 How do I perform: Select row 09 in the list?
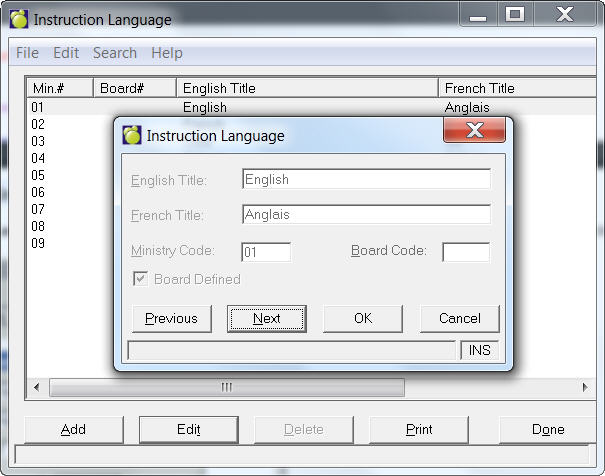[x=38, y=243]
